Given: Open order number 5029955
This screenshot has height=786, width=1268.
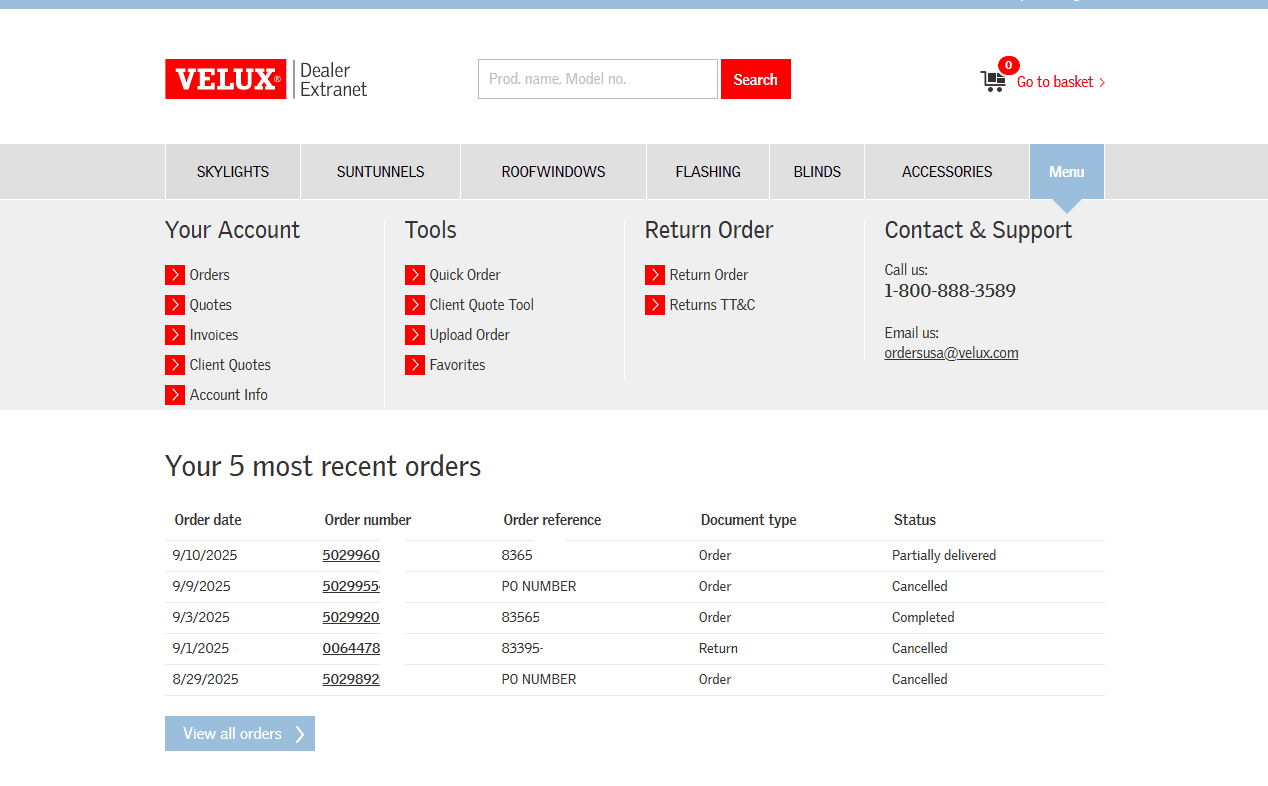Looking at the screenshot, I should coord(351,586).
